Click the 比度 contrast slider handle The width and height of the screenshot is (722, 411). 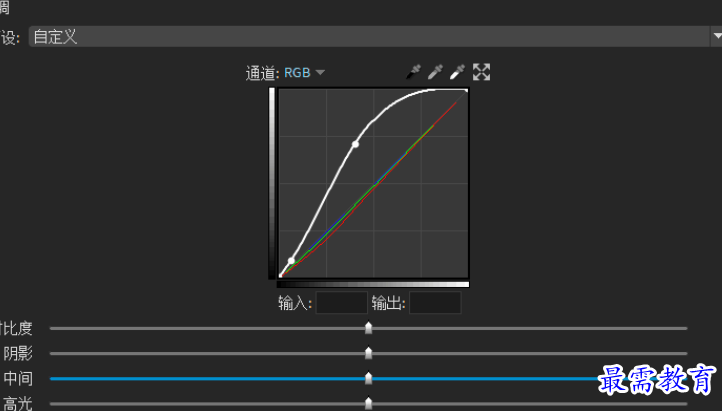[x=368, y=328]
